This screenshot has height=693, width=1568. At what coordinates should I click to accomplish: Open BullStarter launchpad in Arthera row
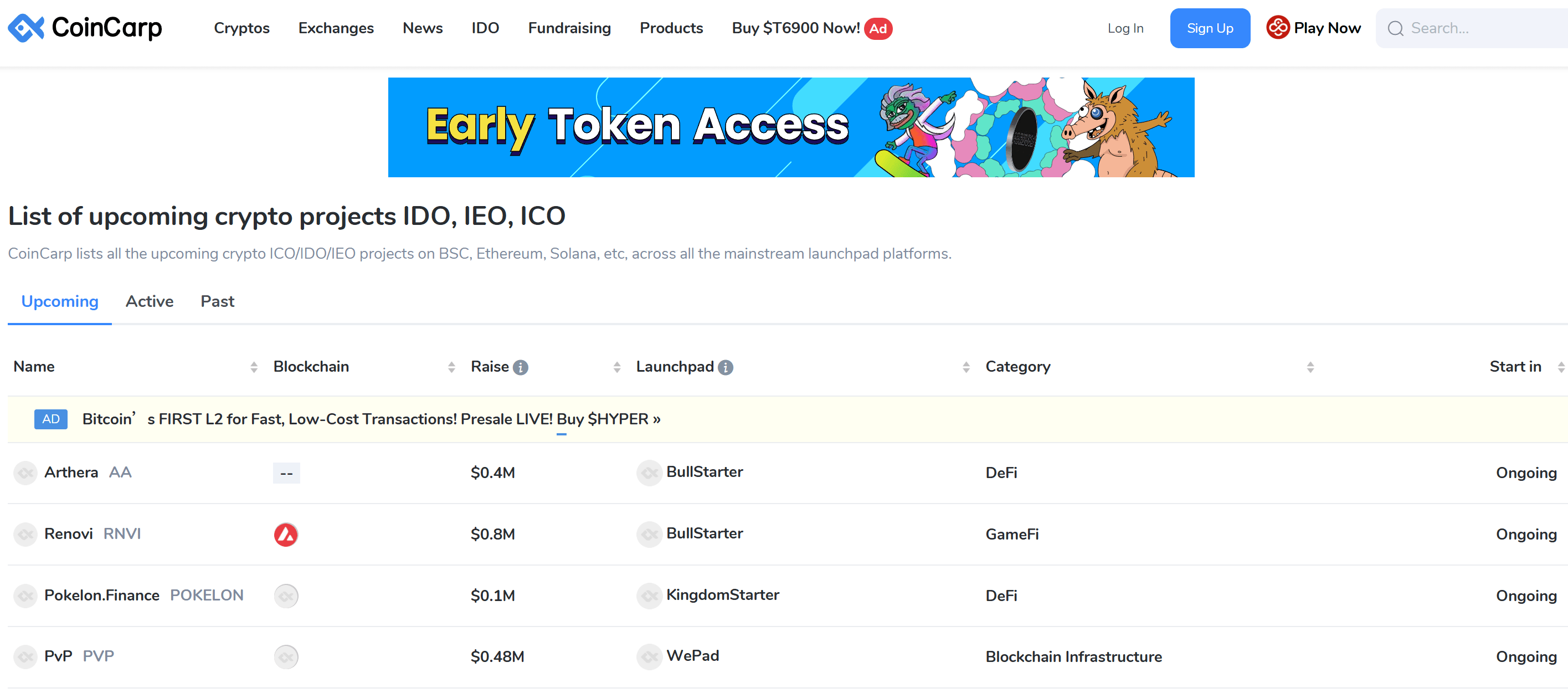click(x=705, y=472)
